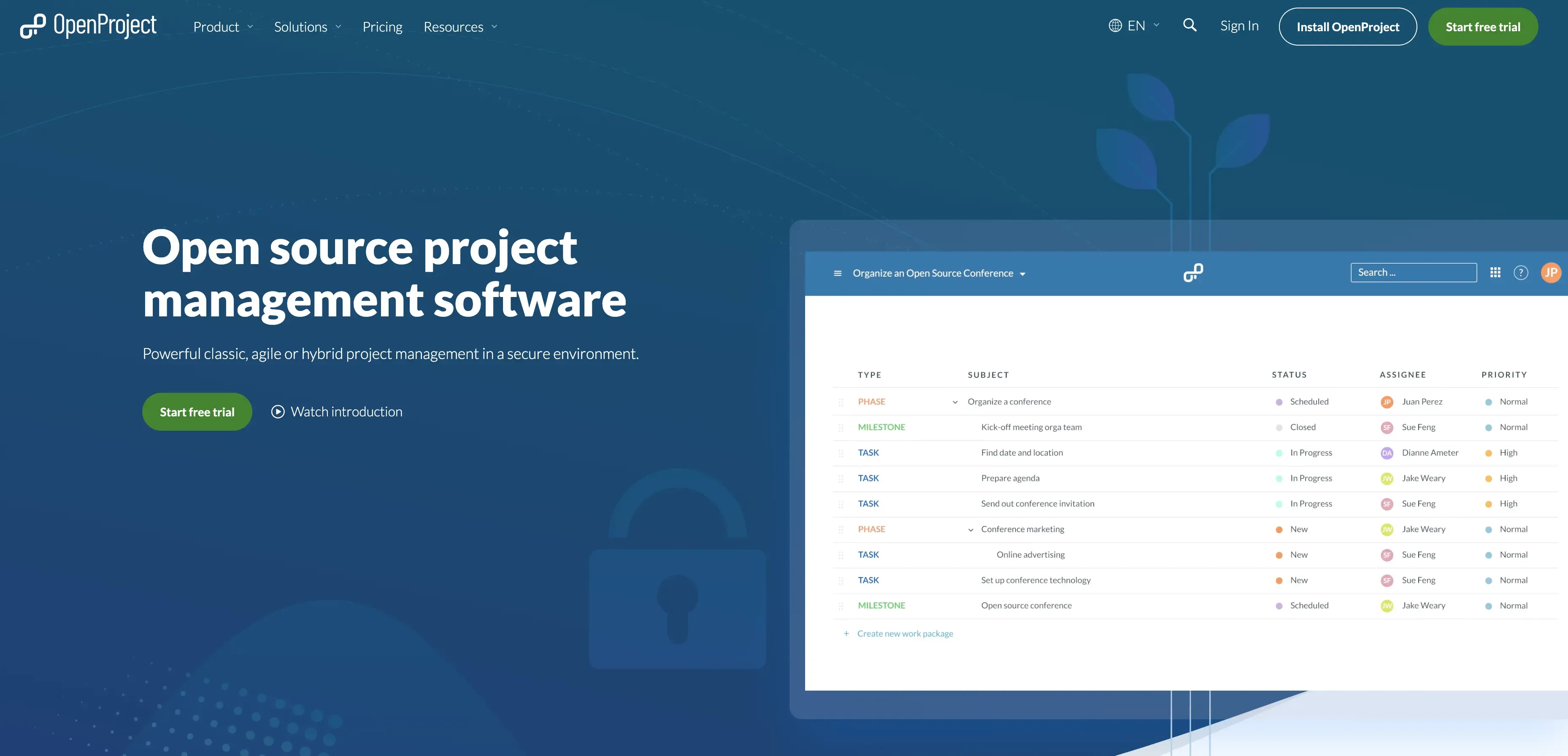Click Juan Perez assignee avatar
This screenshot has width=1568, height=756.
coord(1387,402)
